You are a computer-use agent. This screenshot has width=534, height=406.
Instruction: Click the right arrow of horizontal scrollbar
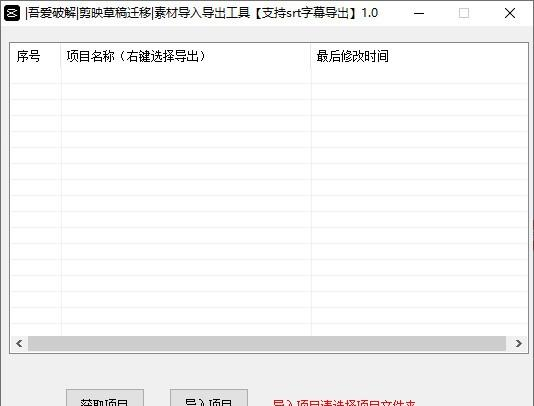point(518,343)
